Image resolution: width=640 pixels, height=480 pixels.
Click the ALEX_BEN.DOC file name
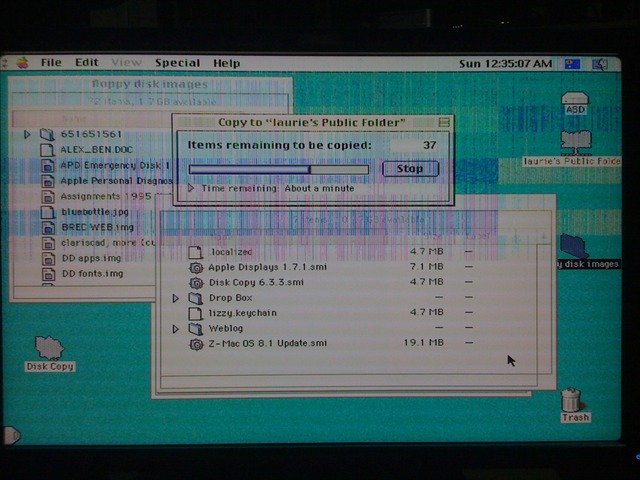[x=96, y=150]
